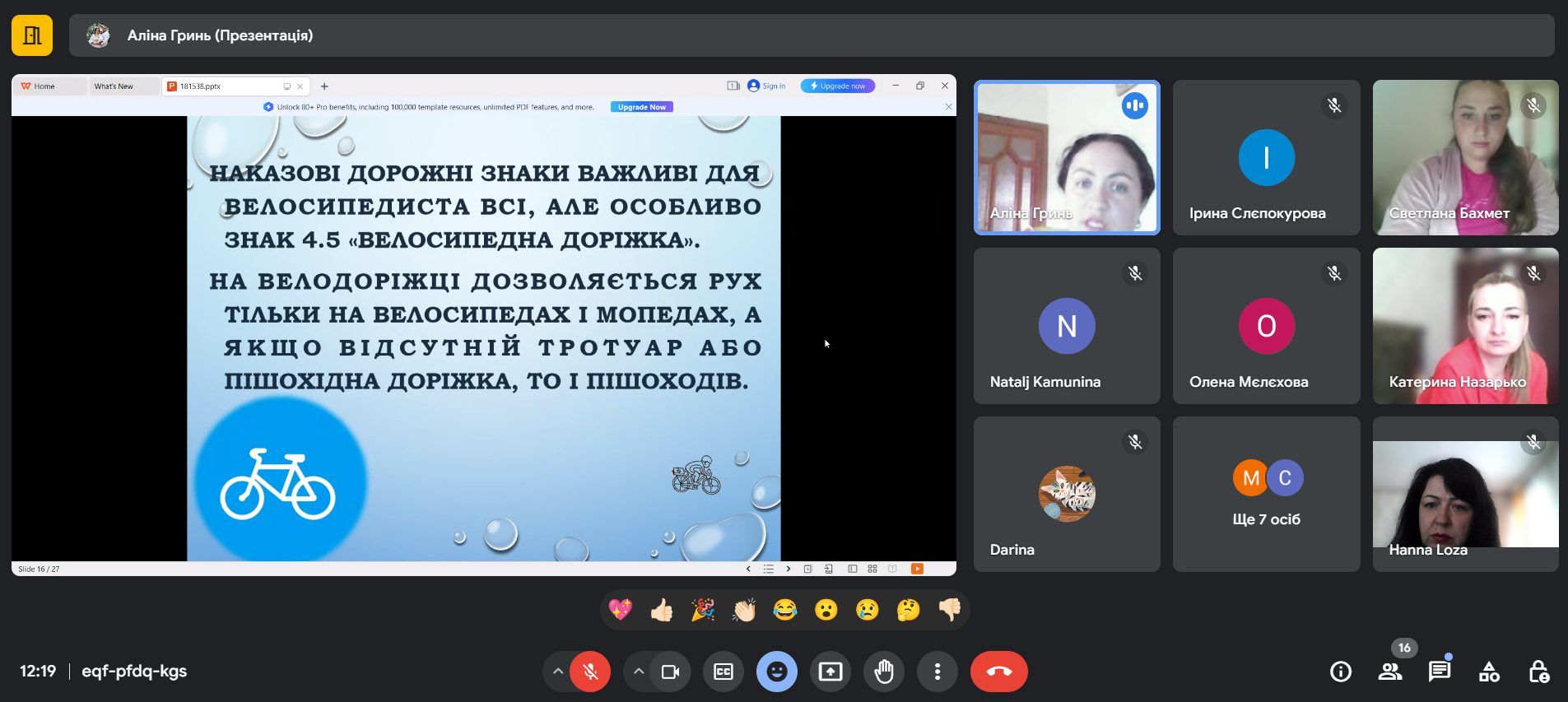1568x702 pixels.
Task: Expand video settings chevron
Action: (x=638, y=672)
